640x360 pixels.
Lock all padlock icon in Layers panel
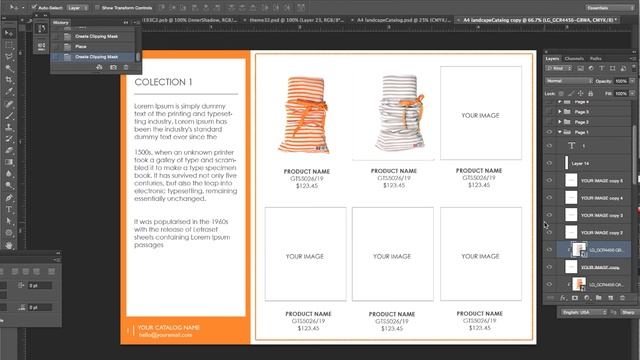pos(590,93)
